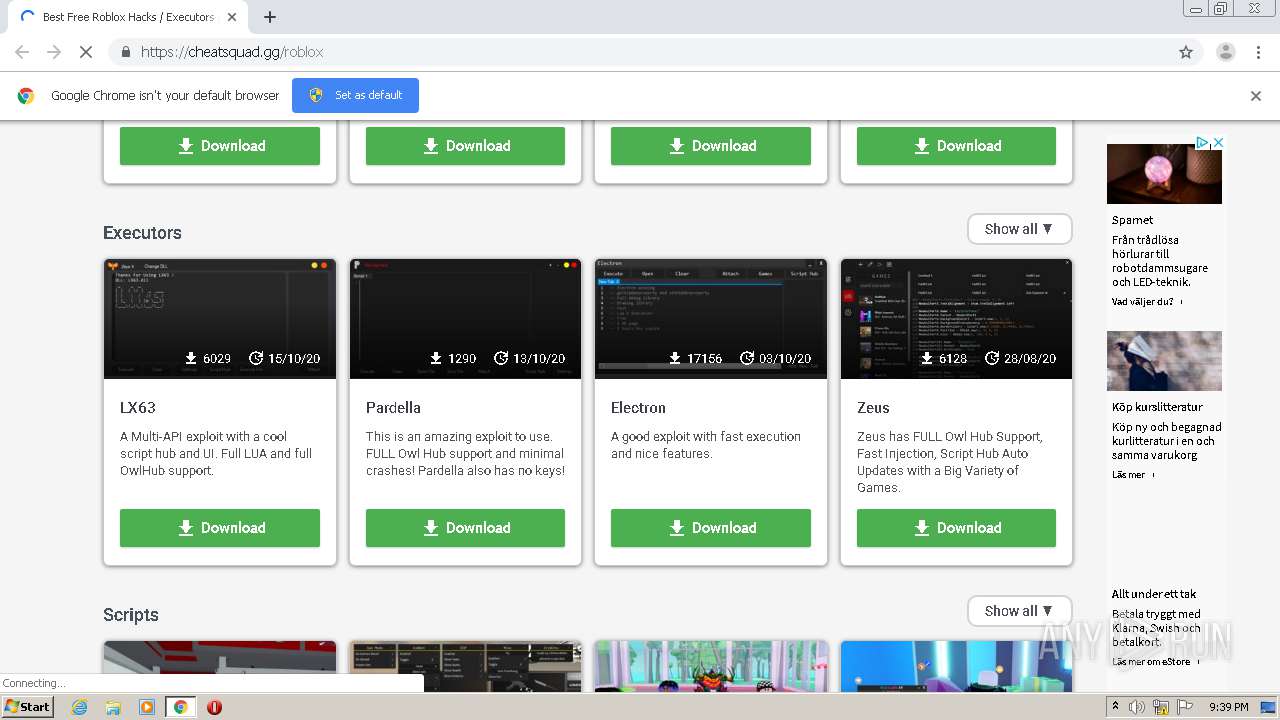Open the Pardella screenshot thumbnail
Viewport: 1280px width, 720px height.
click(x=465, y=319)
